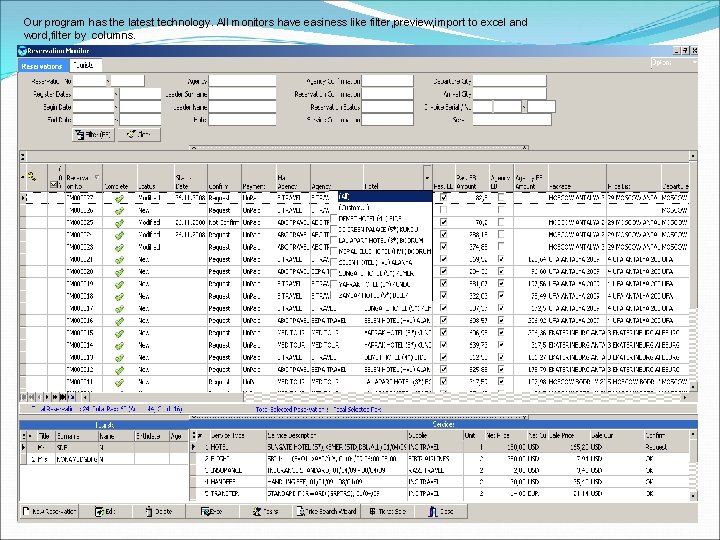Toggle Res. LL checkbox in the first grid row
The image size is (720, 540).
point(443,197)
